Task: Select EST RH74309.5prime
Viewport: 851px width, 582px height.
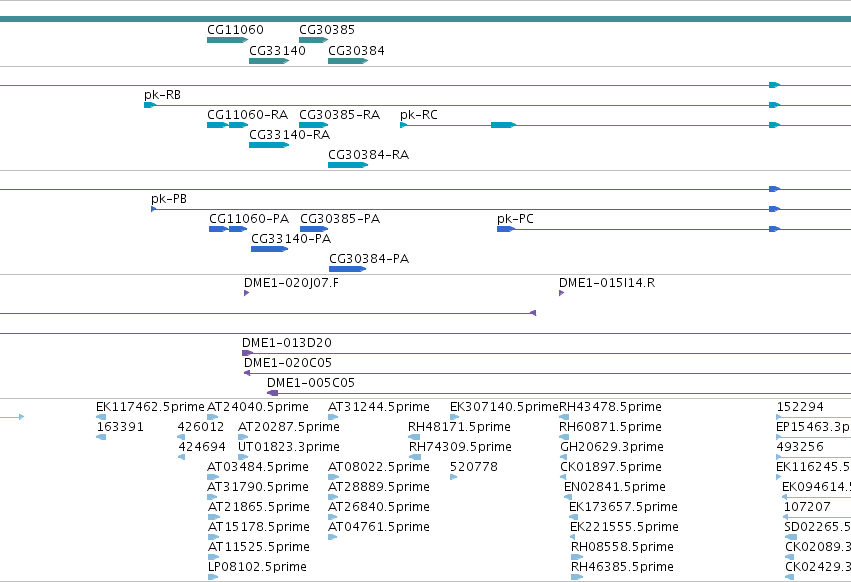Action: coord(415,457)
